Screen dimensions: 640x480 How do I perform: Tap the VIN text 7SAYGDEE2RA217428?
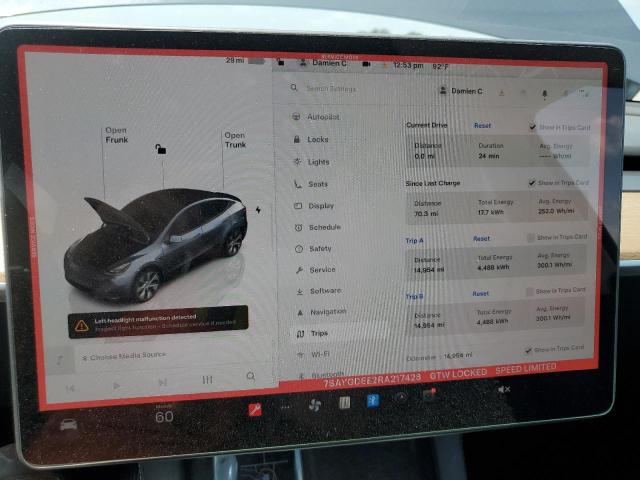point(372,381)
